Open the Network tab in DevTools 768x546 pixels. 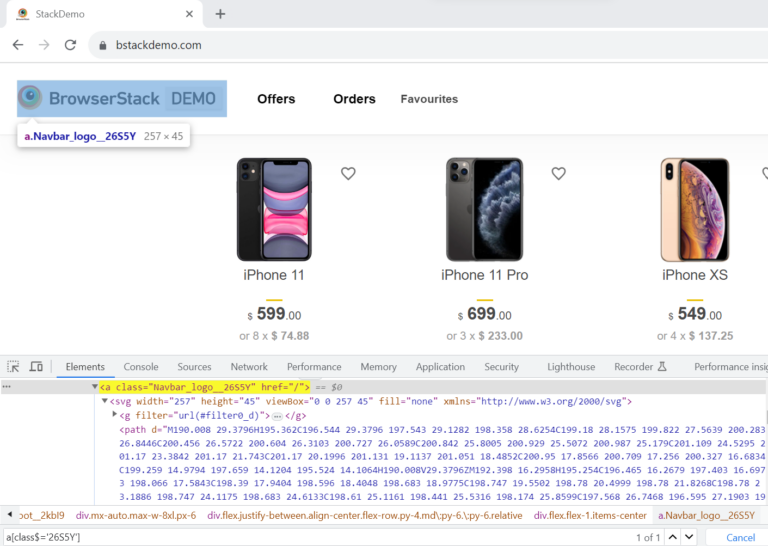(249, 367)
